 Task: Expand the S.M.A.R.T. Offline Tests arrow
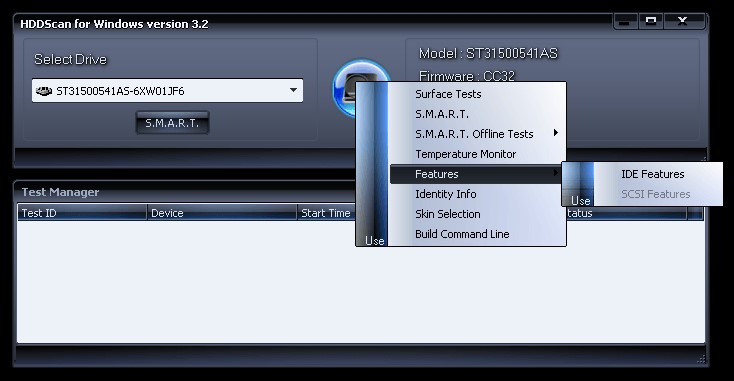tap(556, 133)
